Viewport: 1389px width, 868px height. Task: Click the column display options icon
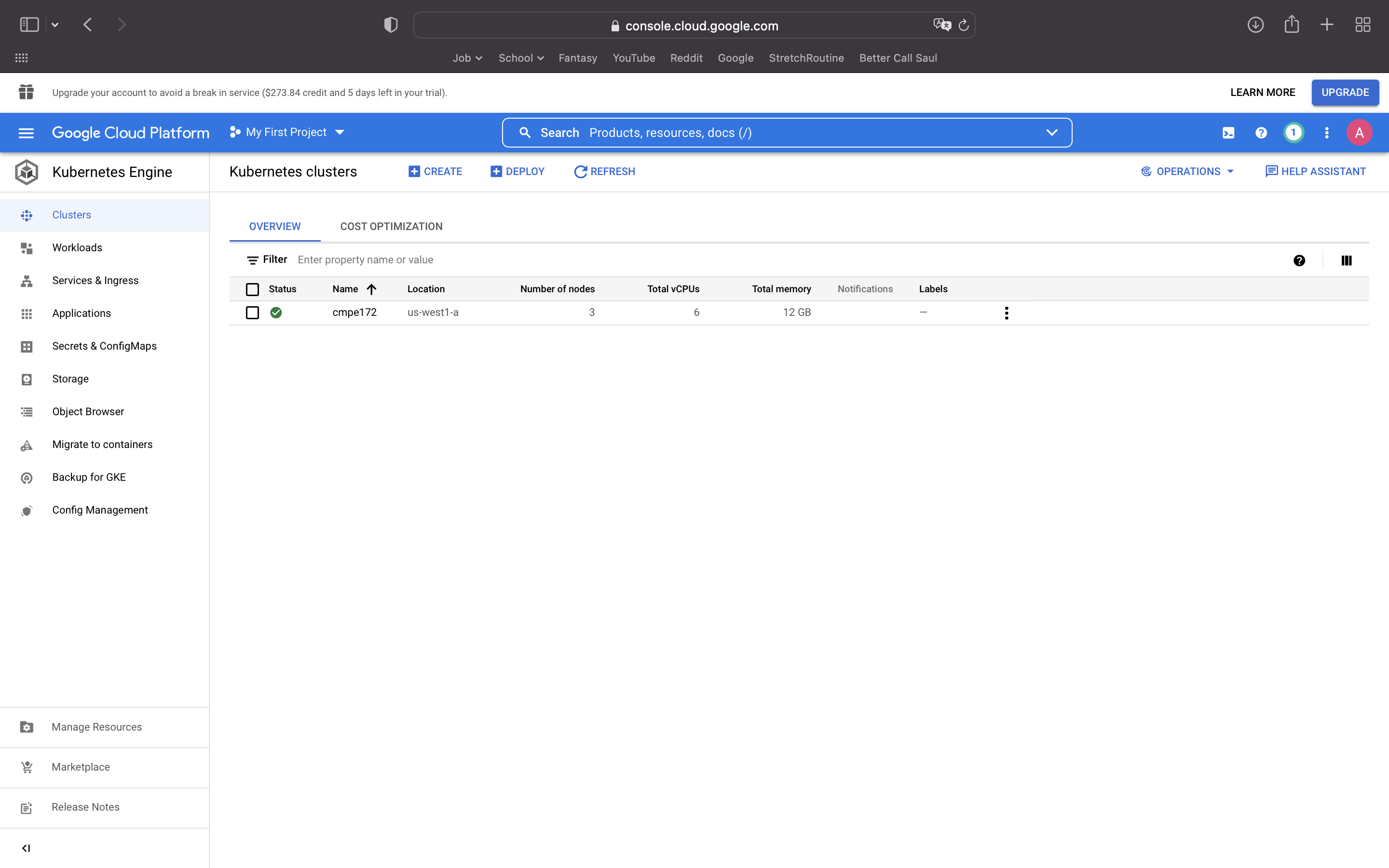(1347, 260)
